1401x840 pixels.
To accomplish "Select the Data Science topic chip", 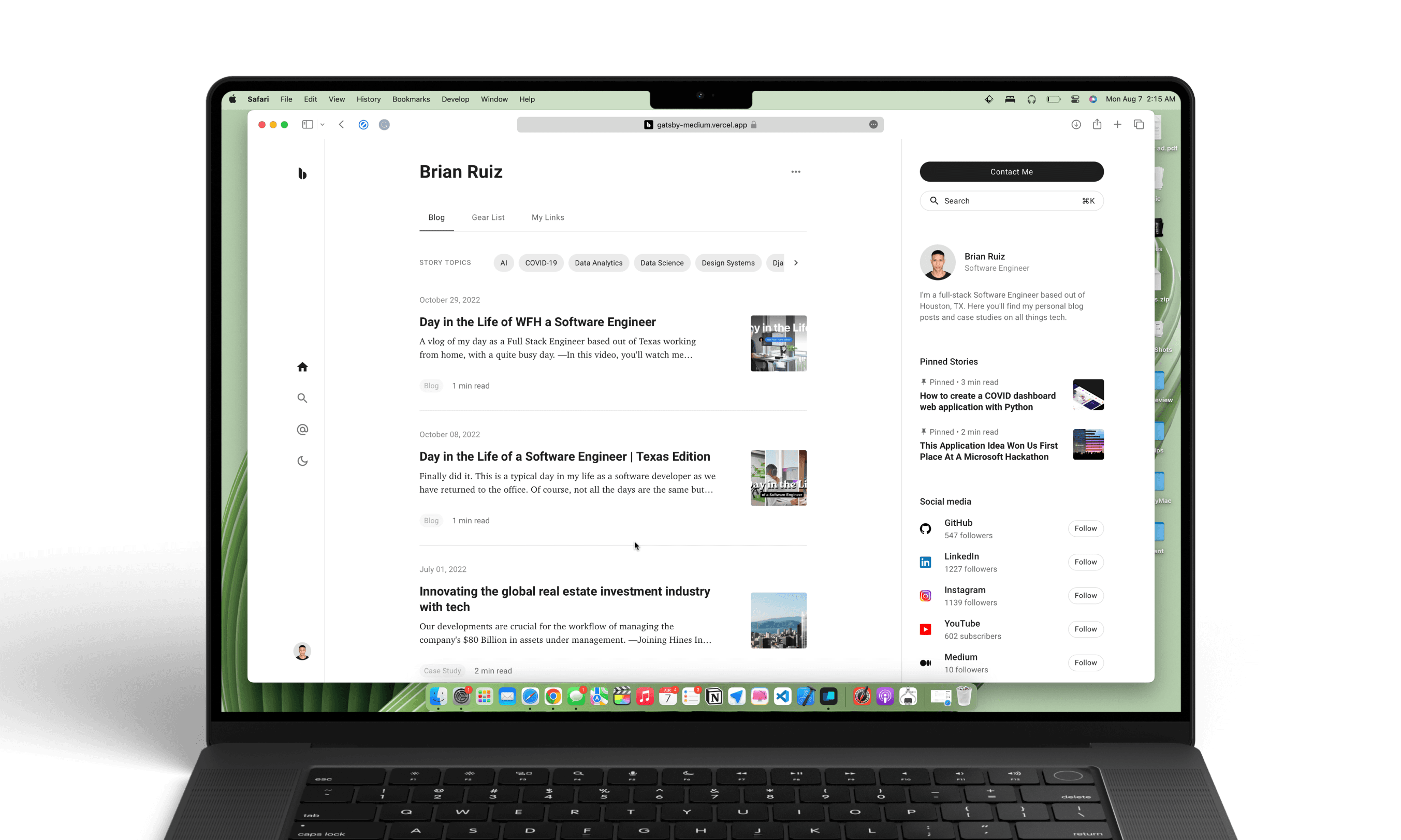I will (x=662, y=262).
